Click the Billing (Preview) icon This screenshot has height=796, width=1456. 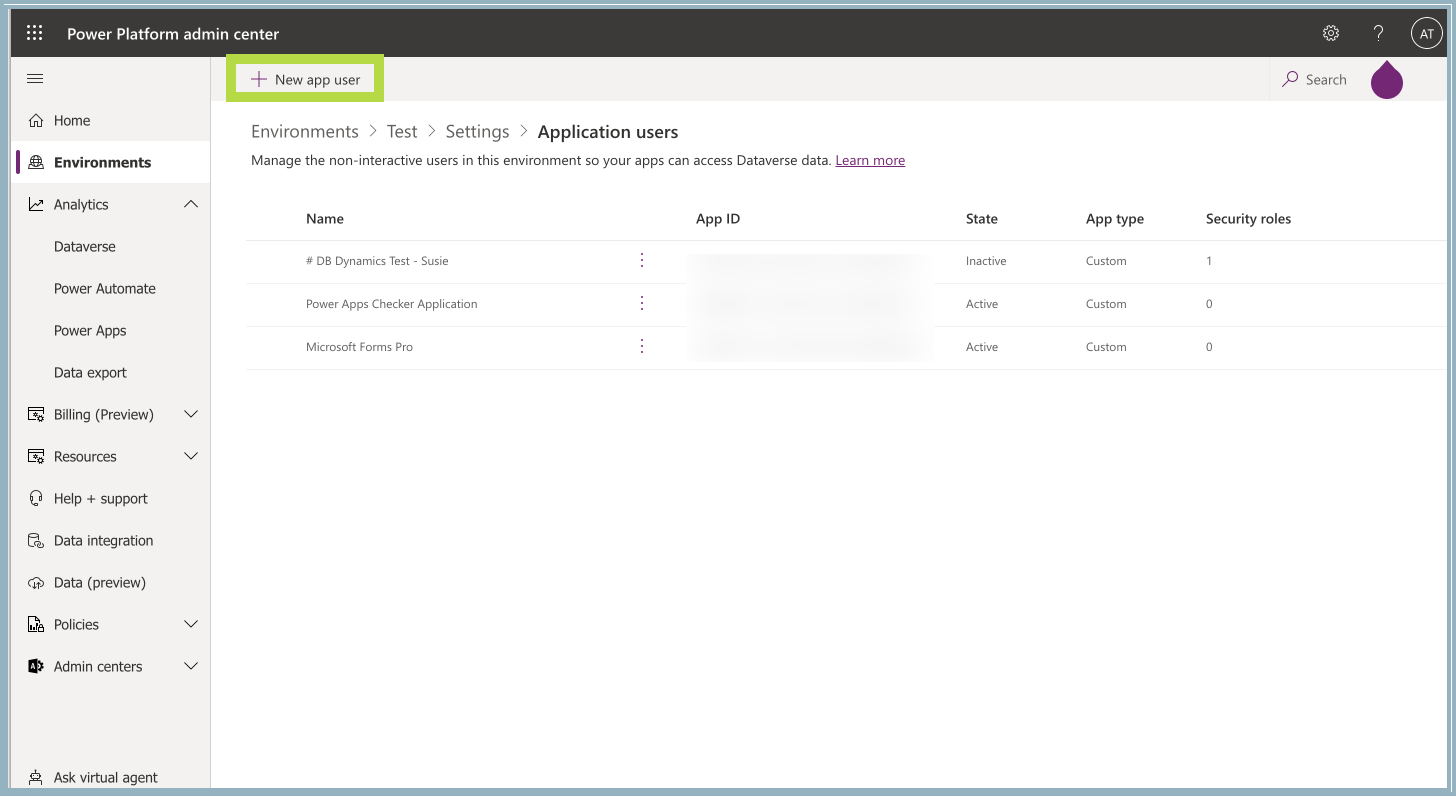click(36, 414)
